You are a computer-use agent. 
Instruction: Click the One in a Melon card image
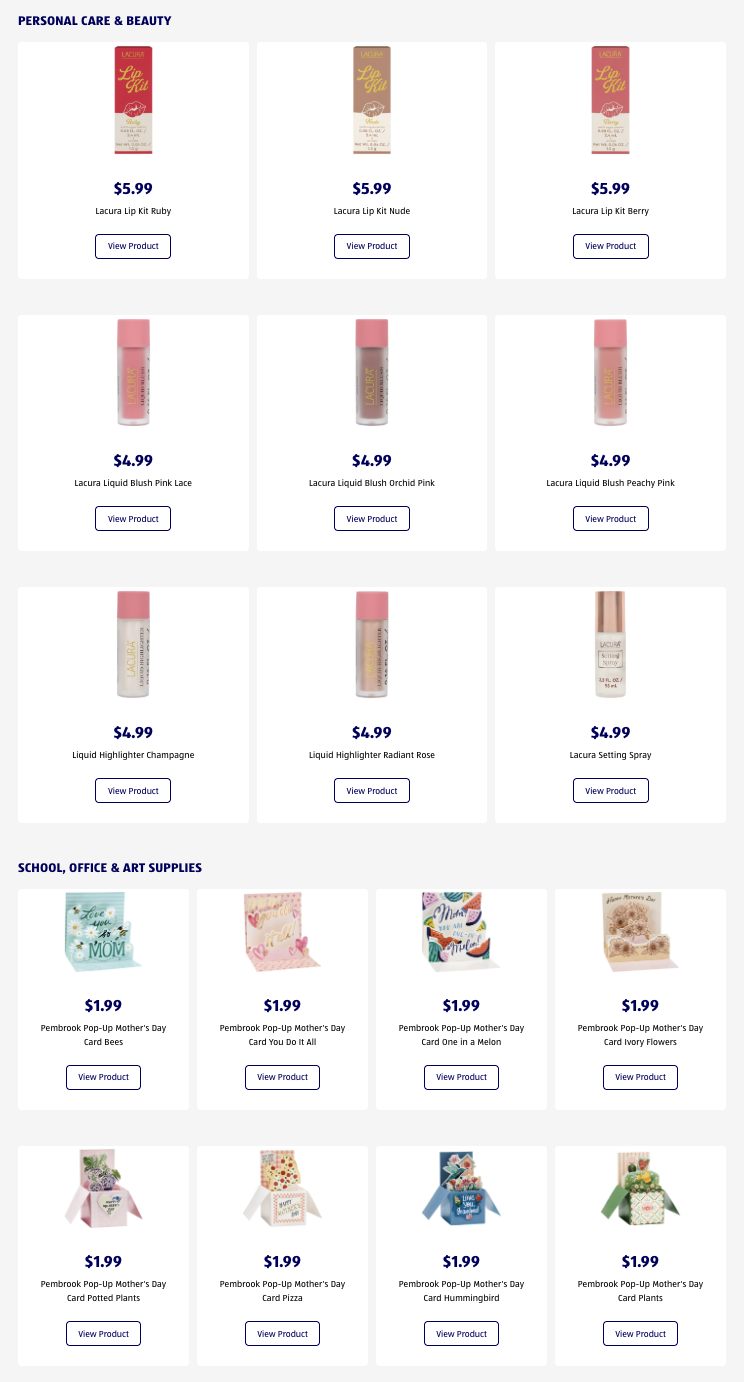point(461,930)
